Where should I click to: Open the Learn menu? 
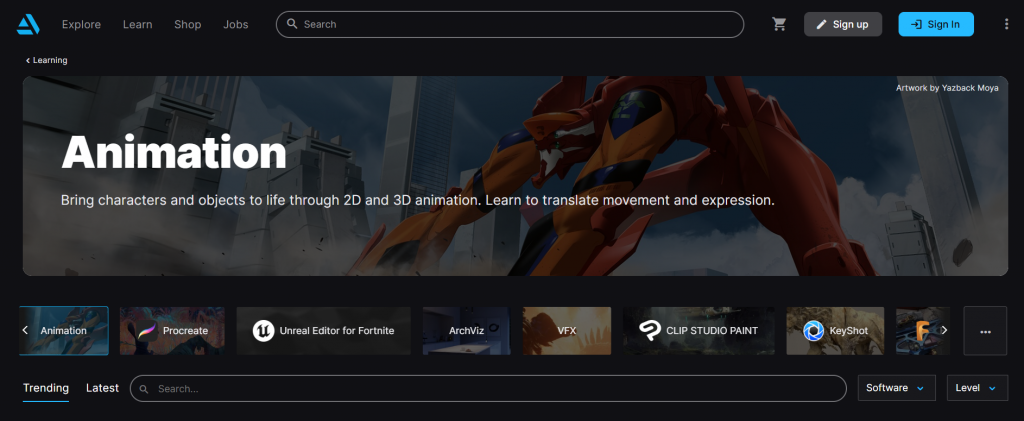point(138,24)
